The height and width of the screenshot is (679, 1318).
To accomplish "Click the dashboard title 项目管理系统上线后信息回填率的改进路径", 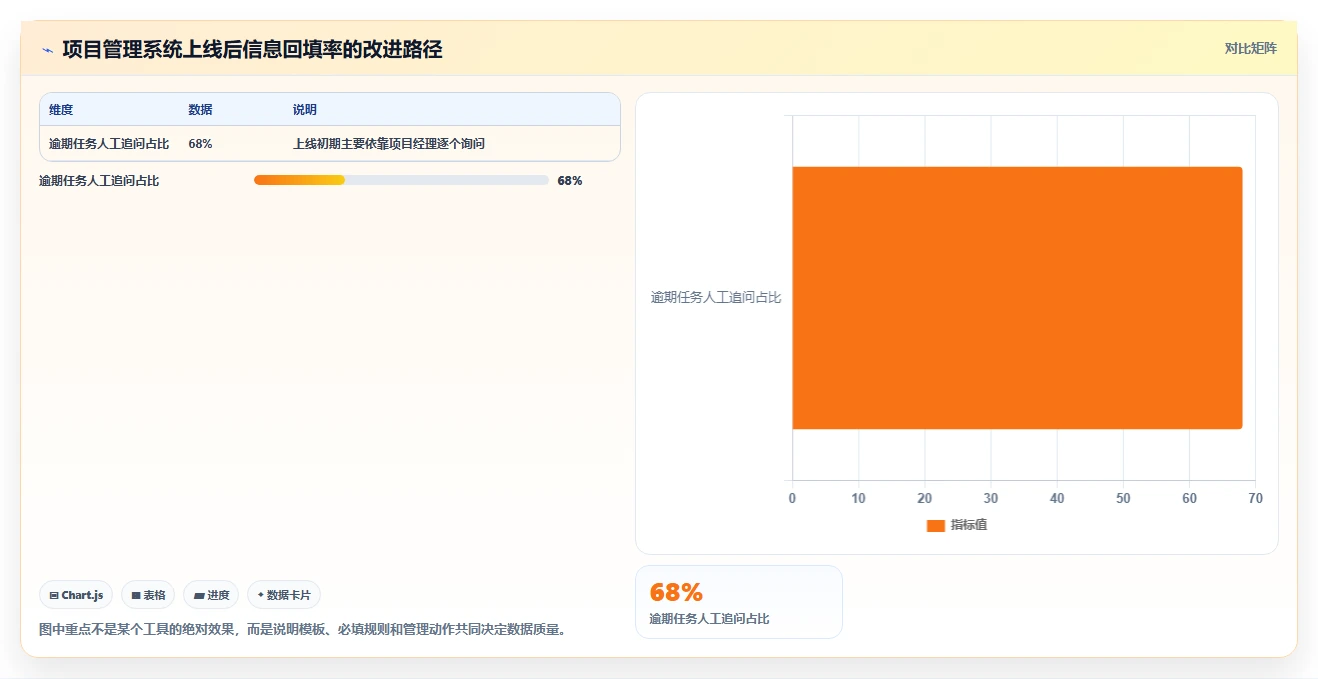I will pos(252,49).
